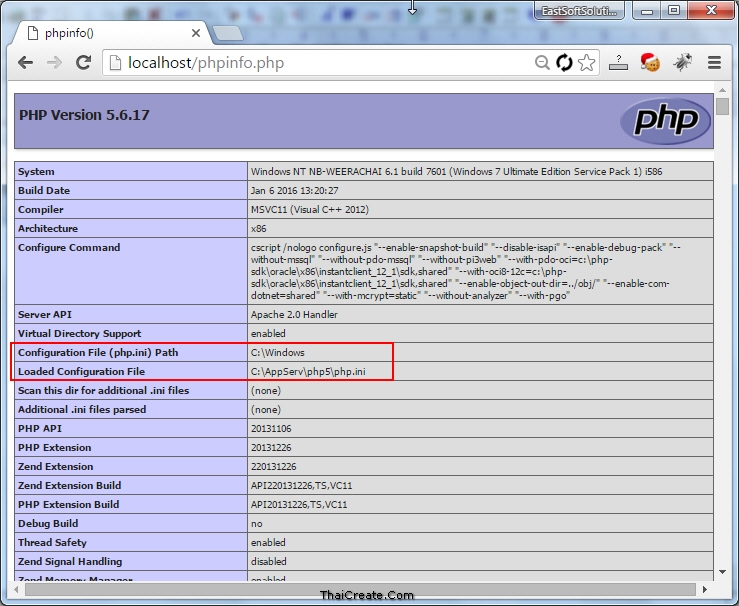Close the phpinfo() tab

196,33
